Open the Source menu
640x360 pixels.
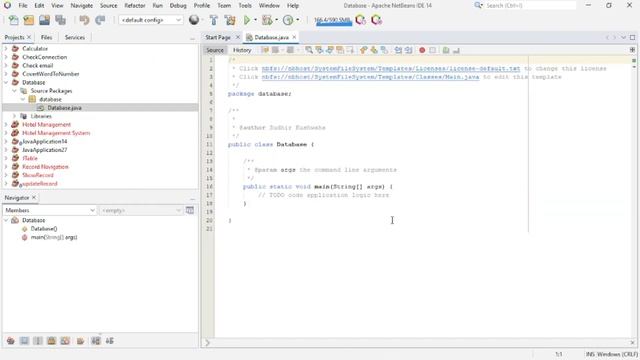point(109,6)
